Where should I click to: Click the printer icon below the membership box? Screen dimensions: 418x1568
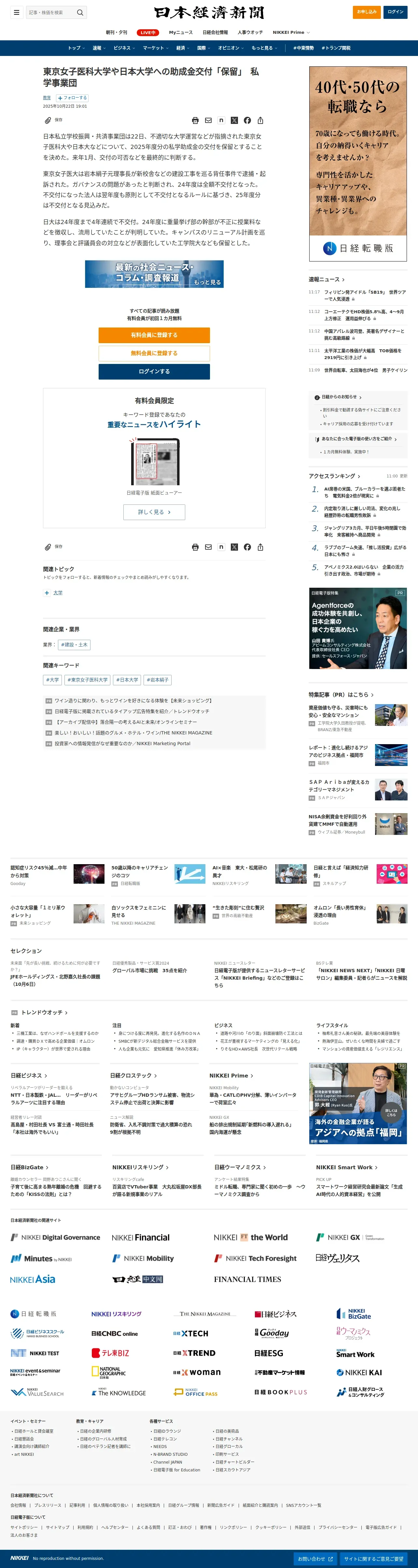click(x=195, y=547)
